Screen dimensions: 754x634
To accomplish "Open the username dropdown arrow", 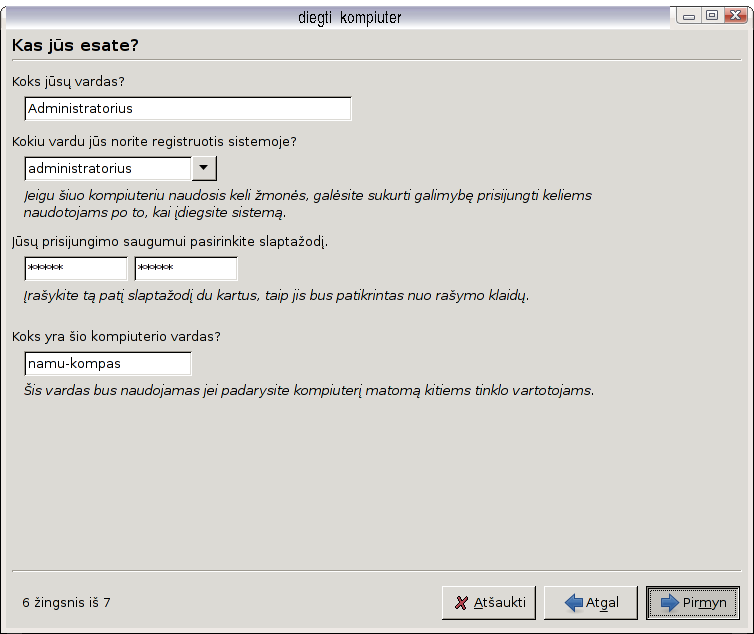I will pos(204,168).
